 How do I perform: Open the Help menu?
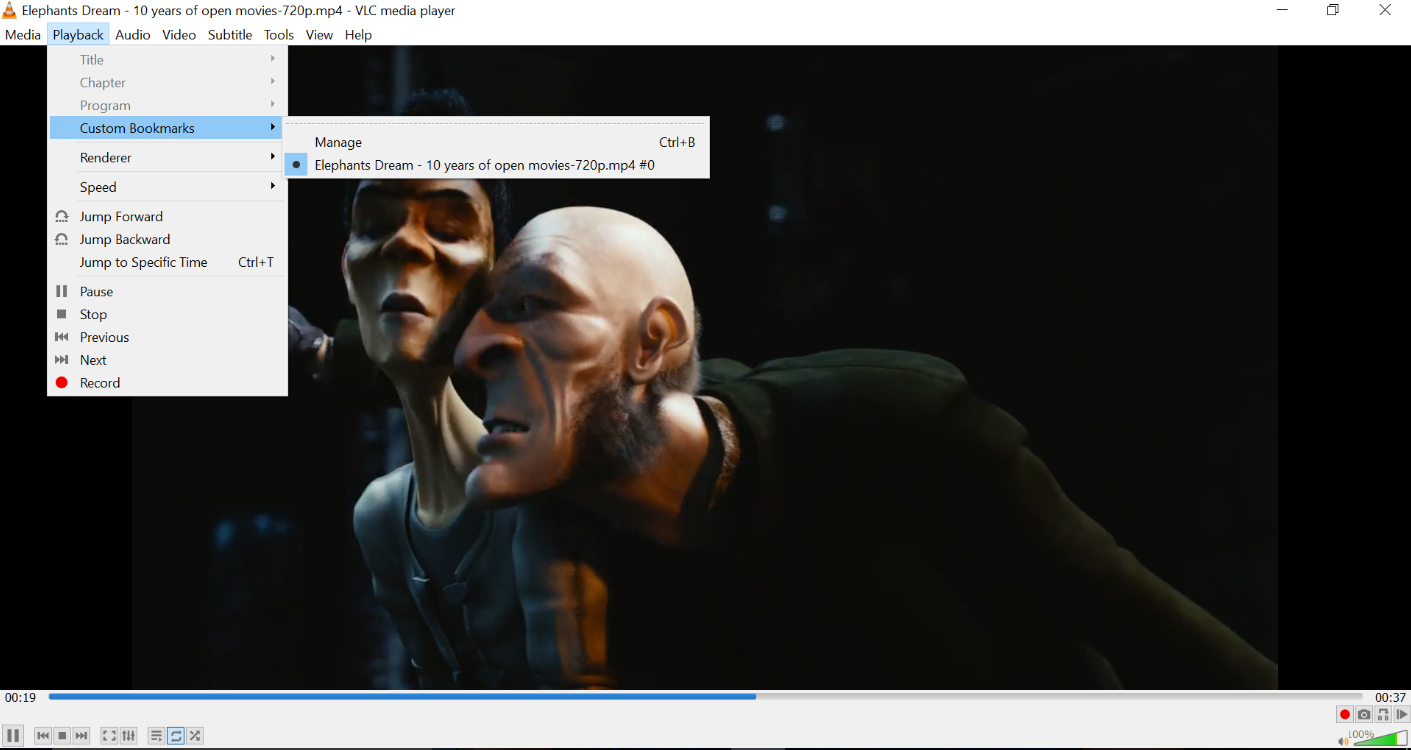point(358,34)
